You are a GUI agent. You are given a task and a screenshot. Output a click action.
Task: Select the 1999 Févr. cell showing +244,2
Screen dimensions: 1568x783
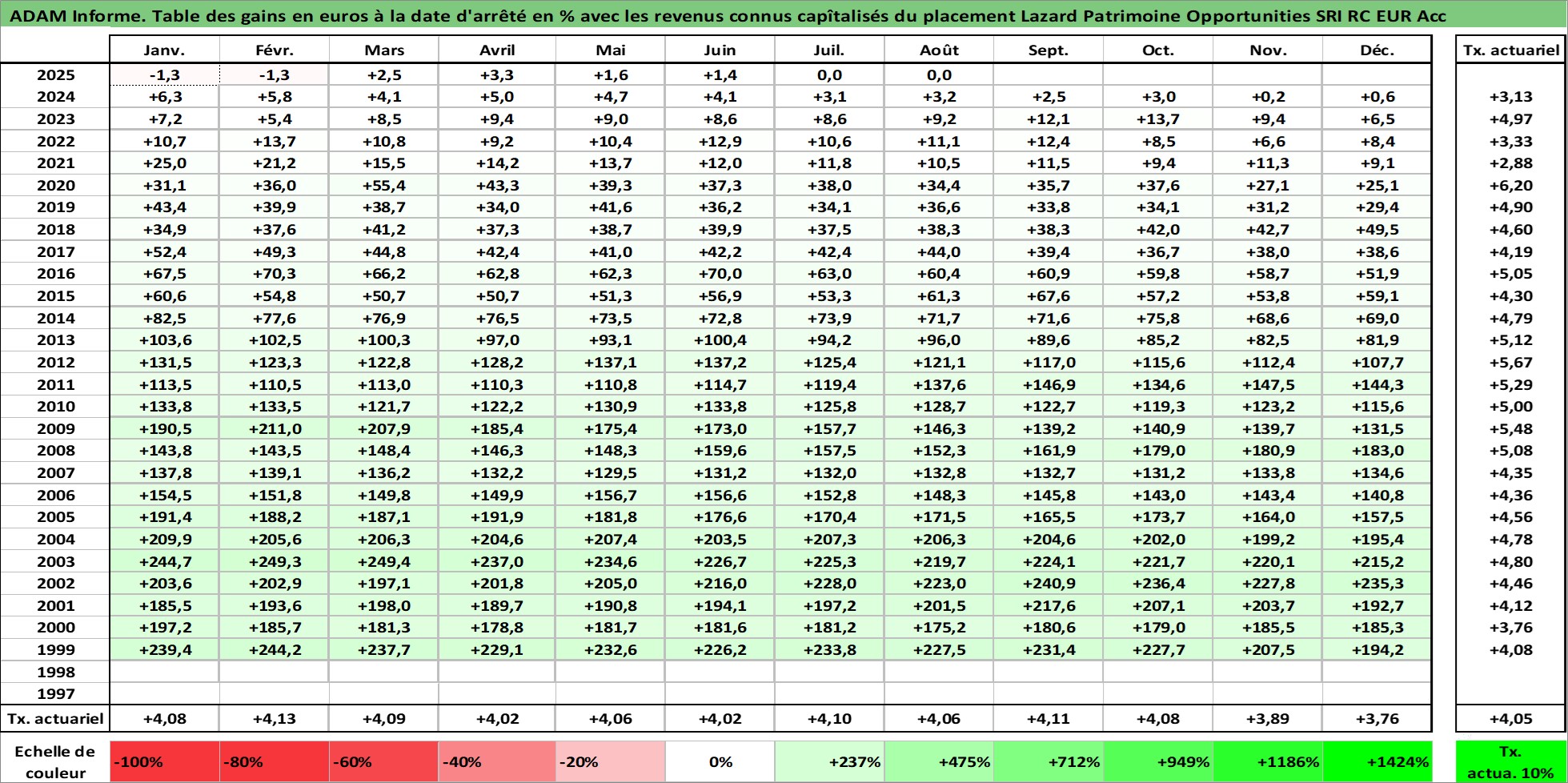(x=274, y=650)
